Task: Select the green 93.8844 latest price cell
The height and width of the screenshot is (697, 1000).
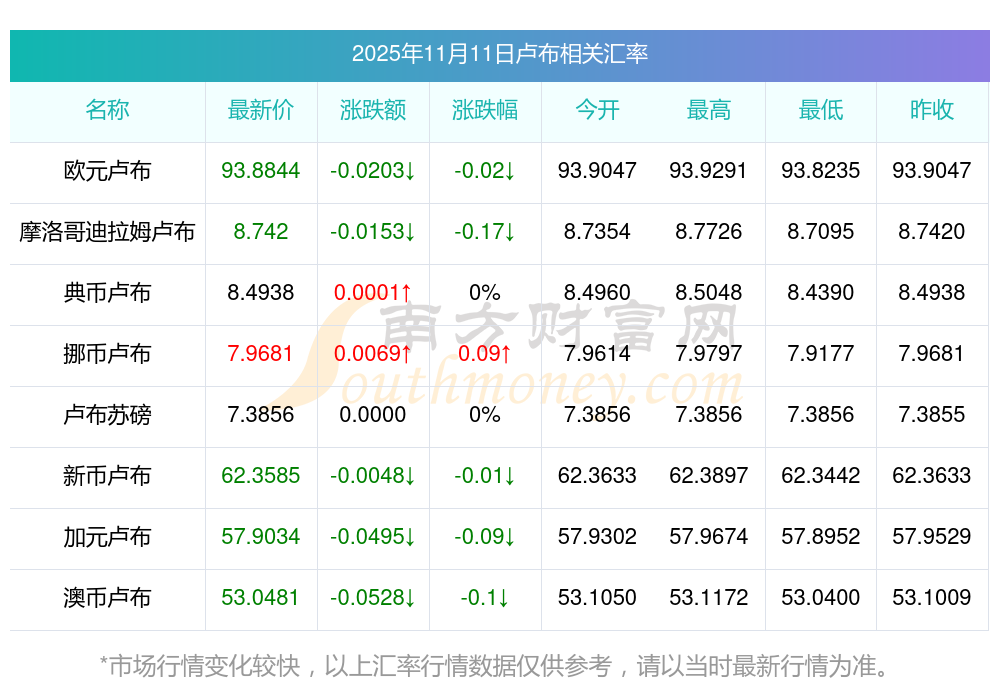Action: (x=261, y=171)
